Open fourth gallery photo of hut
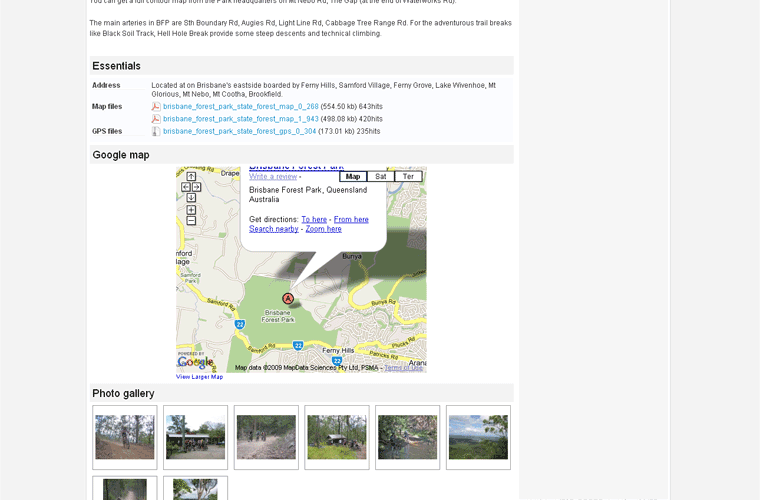 (x=337, y=438)
